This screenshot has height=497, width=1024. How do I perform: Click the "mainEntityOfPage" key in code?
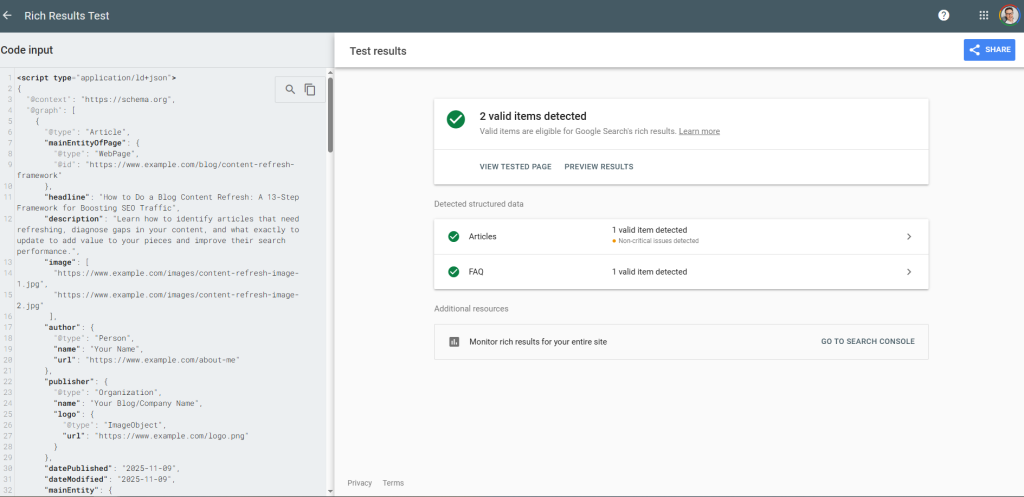[86, 142]
